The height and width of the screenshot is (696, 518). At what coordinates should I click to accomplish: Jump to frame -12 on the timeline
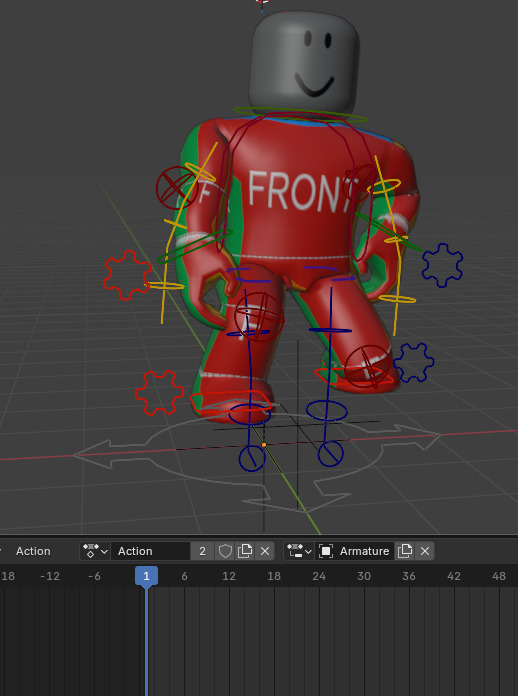(x=50, y=576)
